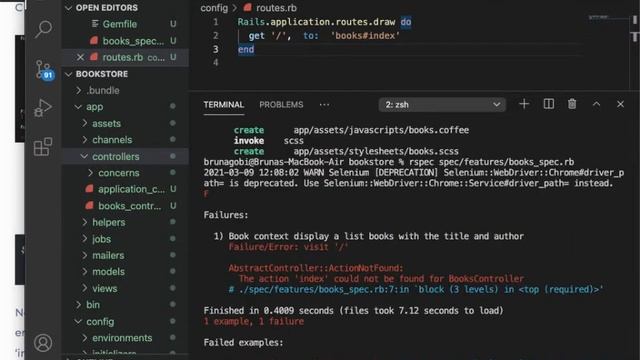This screenshot has width=640, height=360.
Task: Expand the jobs folder
Action: [84, 239]
